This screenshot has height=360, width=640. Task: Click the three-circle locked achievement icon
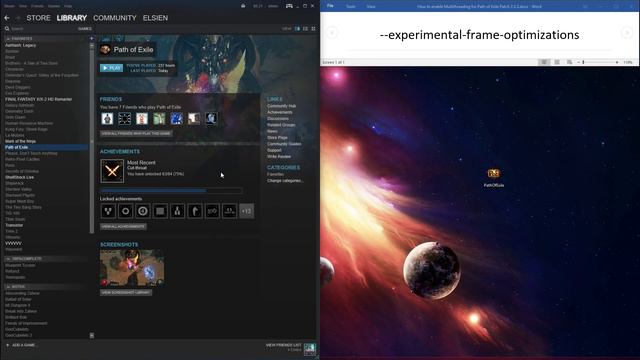click(x=108, y=211)
